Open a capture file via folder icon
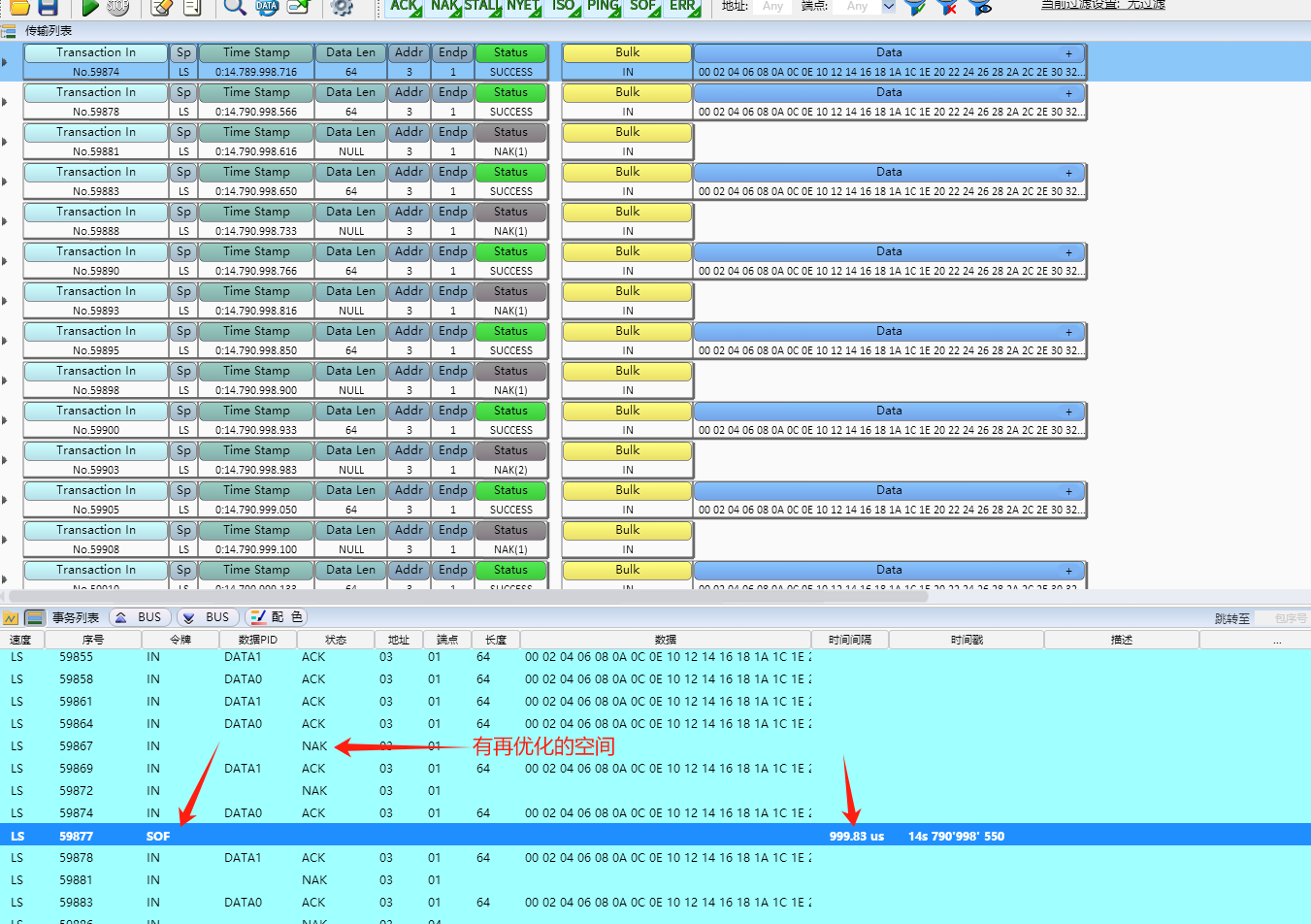Screen dimensions: 1311x924 19,7
